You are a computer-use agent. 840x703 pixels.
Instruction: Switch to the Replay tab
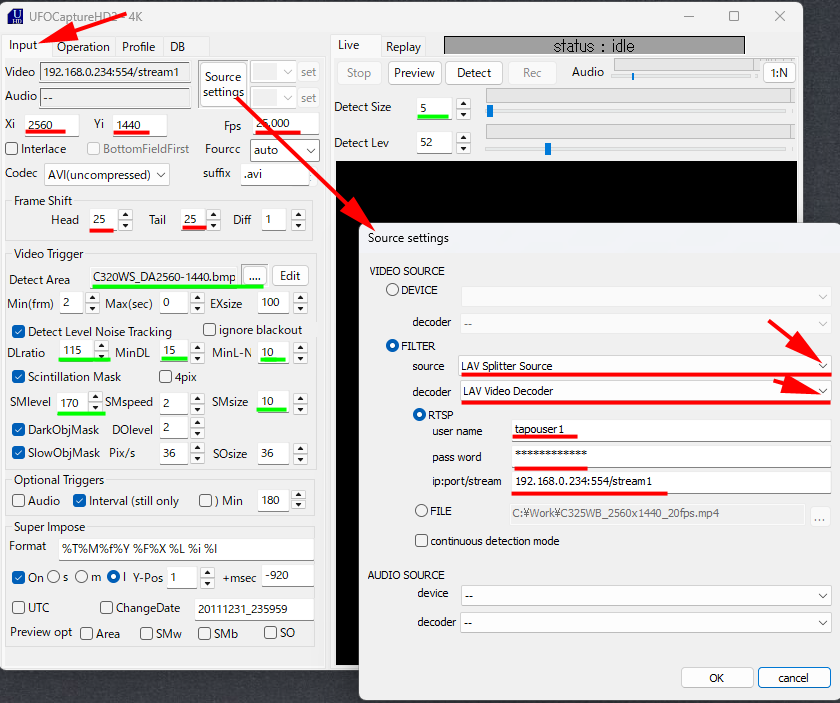(x=403, y=47)
